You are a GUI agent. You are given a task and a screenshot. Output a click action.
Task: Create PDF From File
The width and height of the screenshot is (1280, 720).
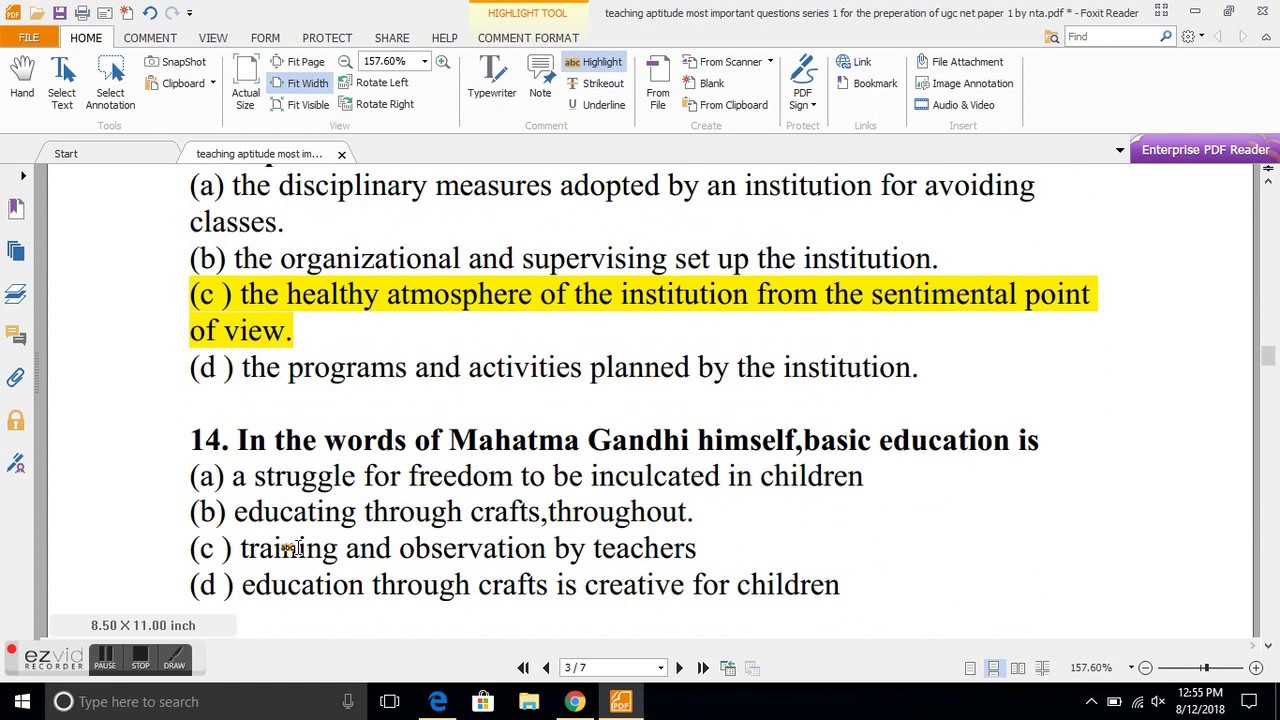658,82
